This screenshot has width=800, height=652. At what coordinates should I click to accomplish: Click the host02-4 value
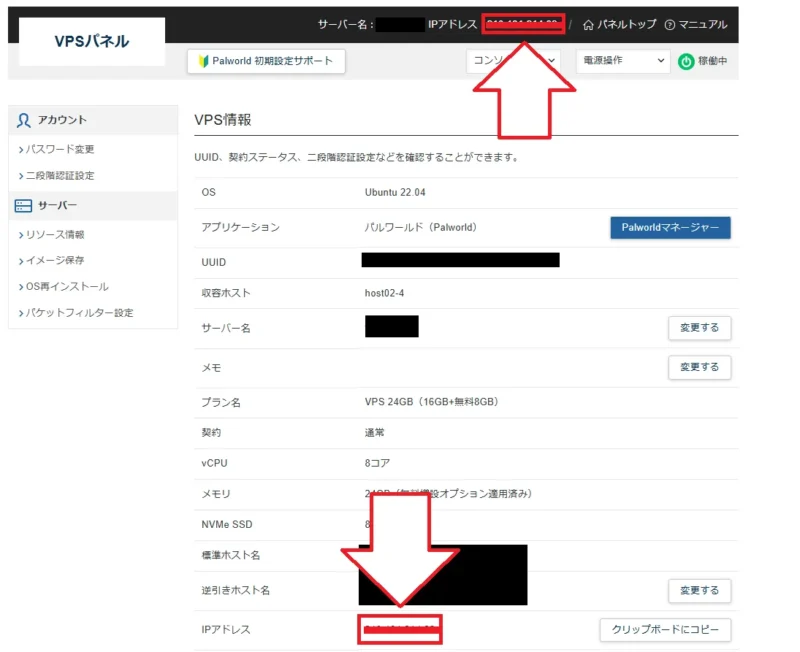[x=384, y=293]
